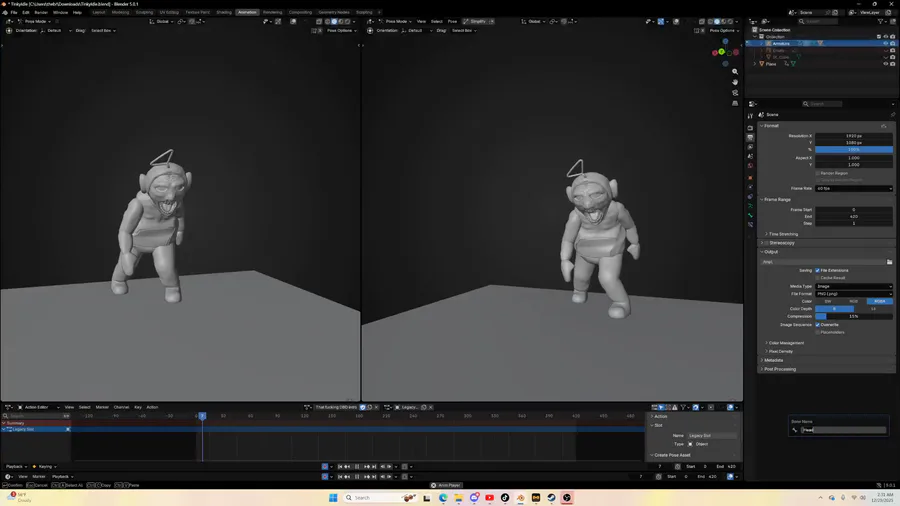
Task: Hide the Collection in viewports
Action: click(886, 37)
